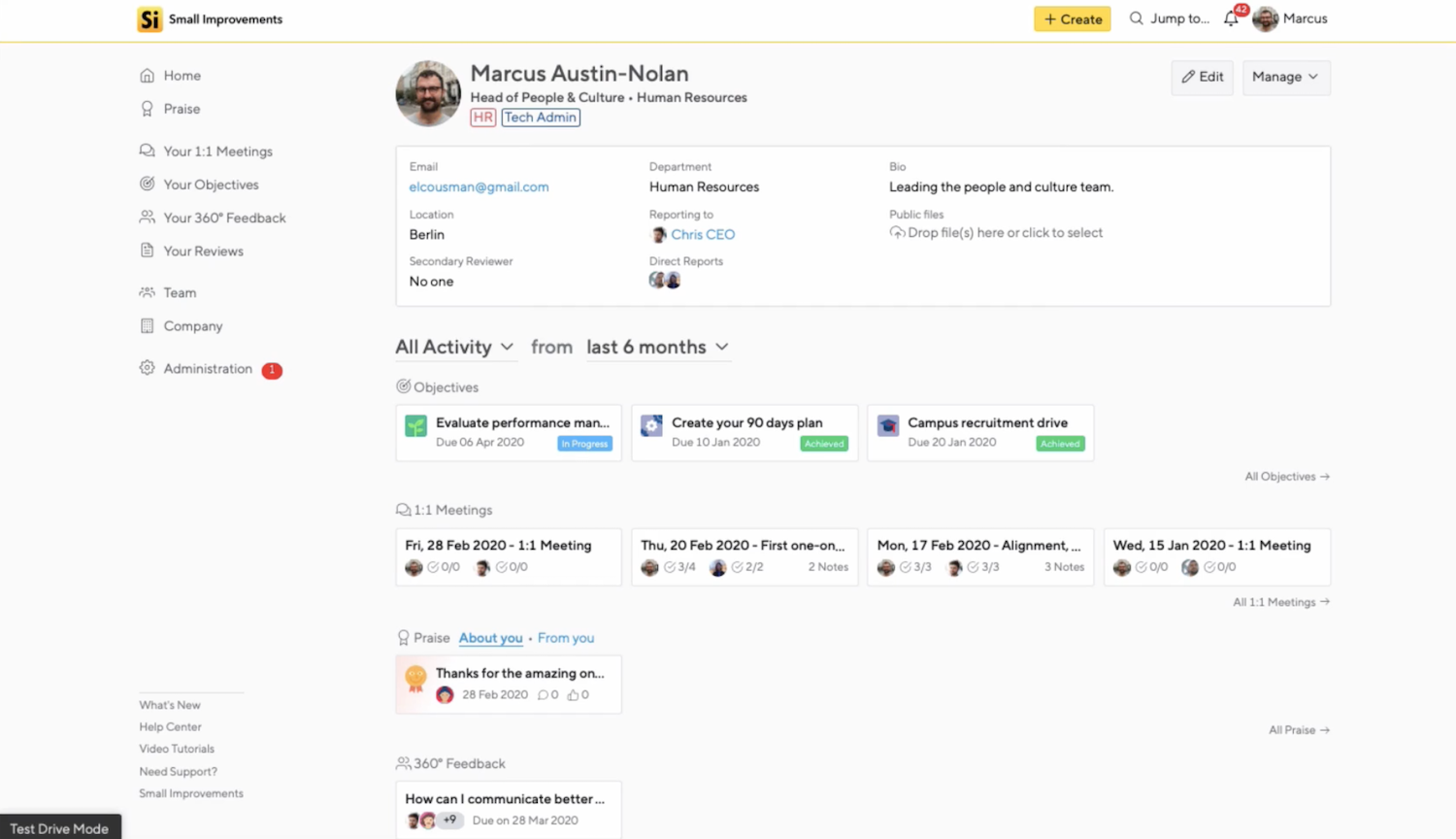Open search via the magnifying glass icon
Viewport: 1456px width, 839px height.
(1135, 18)
